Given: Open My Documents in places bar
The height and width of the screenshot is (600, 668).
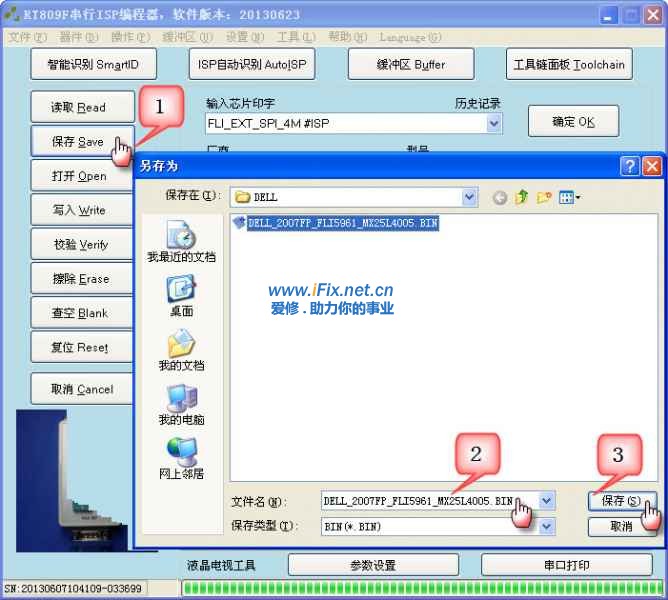Looking at the screenshot, I should tap(181, 351).
